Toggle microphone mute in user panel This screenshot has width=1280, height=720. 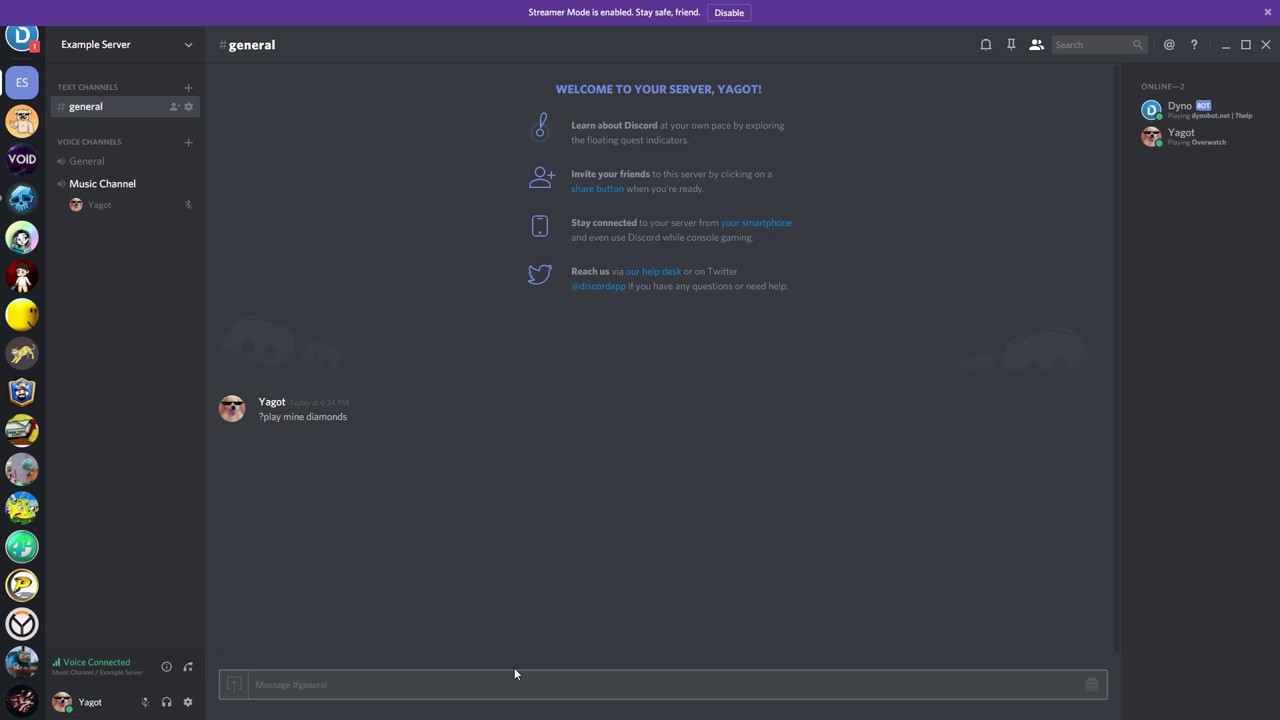pyautogui.click(x=145, y=702)
